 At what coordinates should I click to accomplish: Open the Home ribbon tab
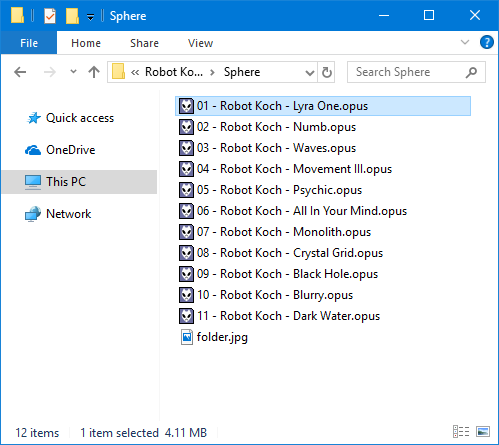(x=86, y=43)
